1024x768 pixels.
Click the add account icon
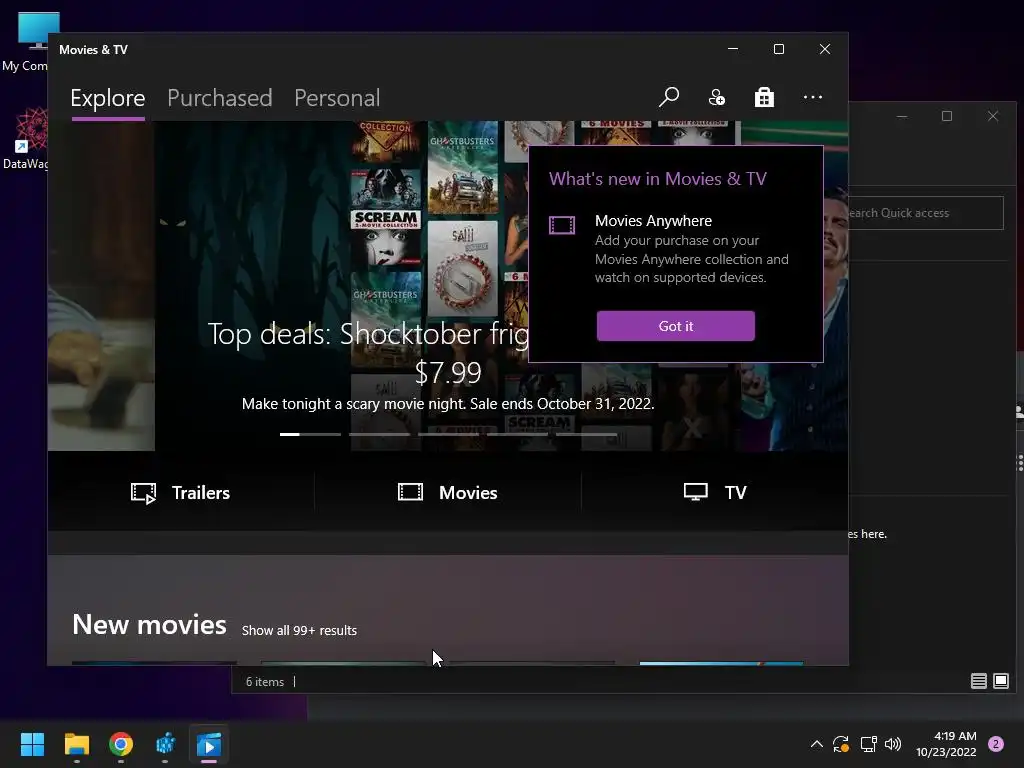coord(716,97)
